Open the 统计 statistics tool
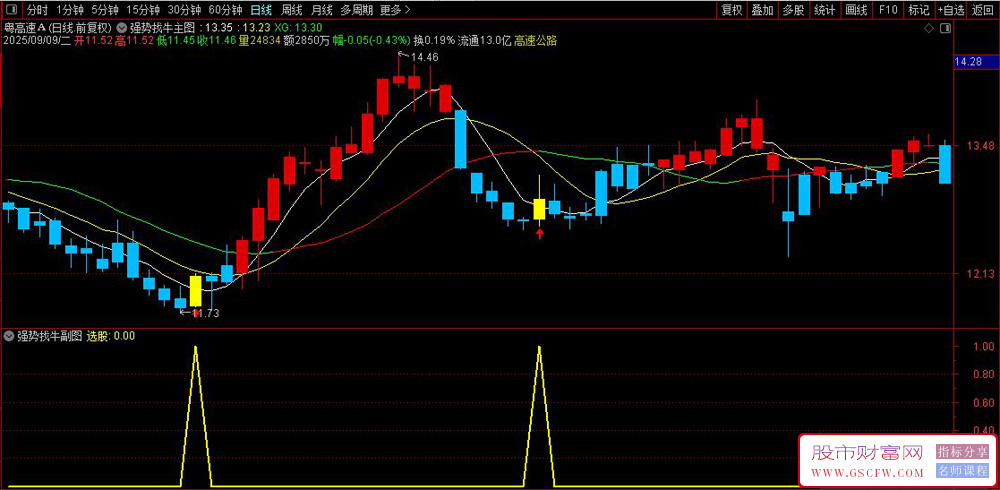Viewport: 1000px width, 490px height. coord(825,10)
